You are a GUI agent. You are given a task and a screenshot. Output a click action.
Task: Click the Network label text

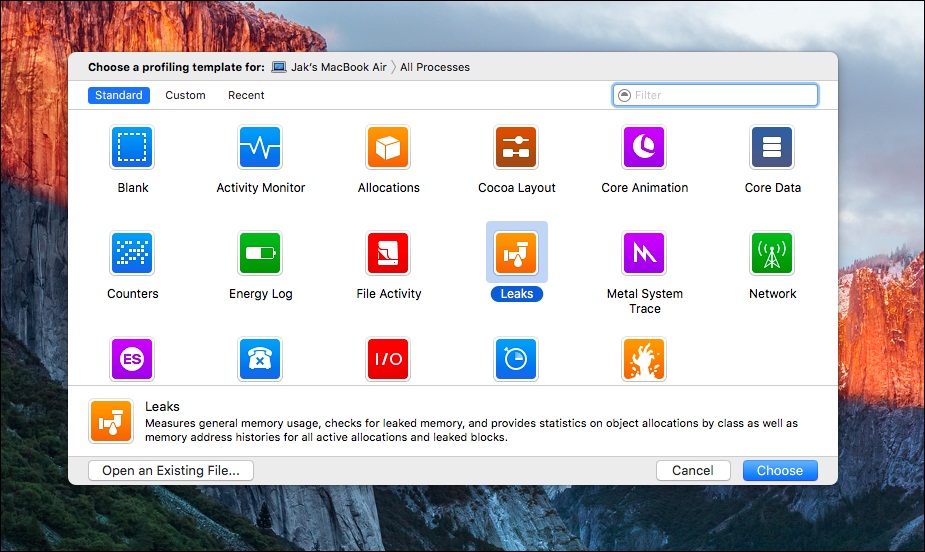click(x=773, y=294)
